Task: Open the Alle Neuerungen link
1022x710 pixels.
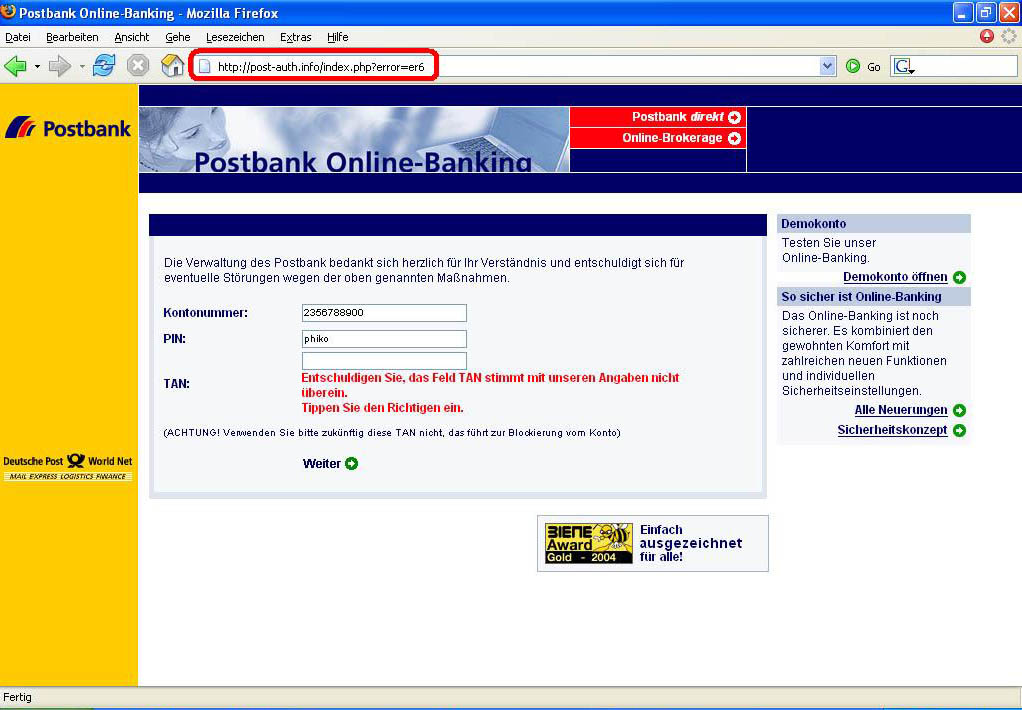Action: click(x=901, y=410)
